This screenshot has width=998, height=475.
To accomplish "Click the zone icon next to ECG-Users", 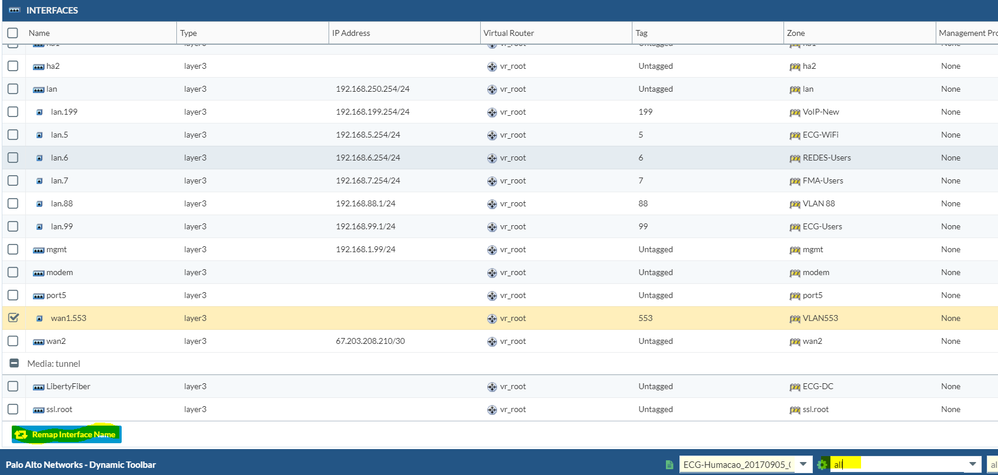I will coord(794,227).
